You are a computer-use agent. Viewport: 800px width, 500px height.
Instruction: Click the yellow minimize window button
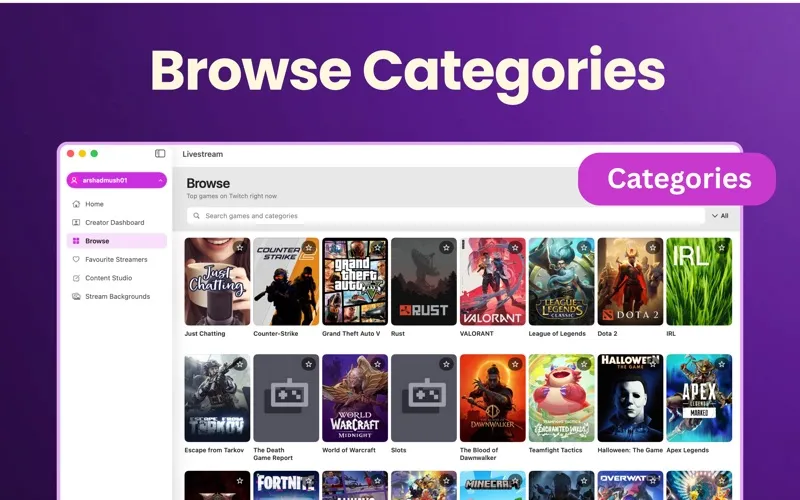pyautogui.click(x=82, y=154)
